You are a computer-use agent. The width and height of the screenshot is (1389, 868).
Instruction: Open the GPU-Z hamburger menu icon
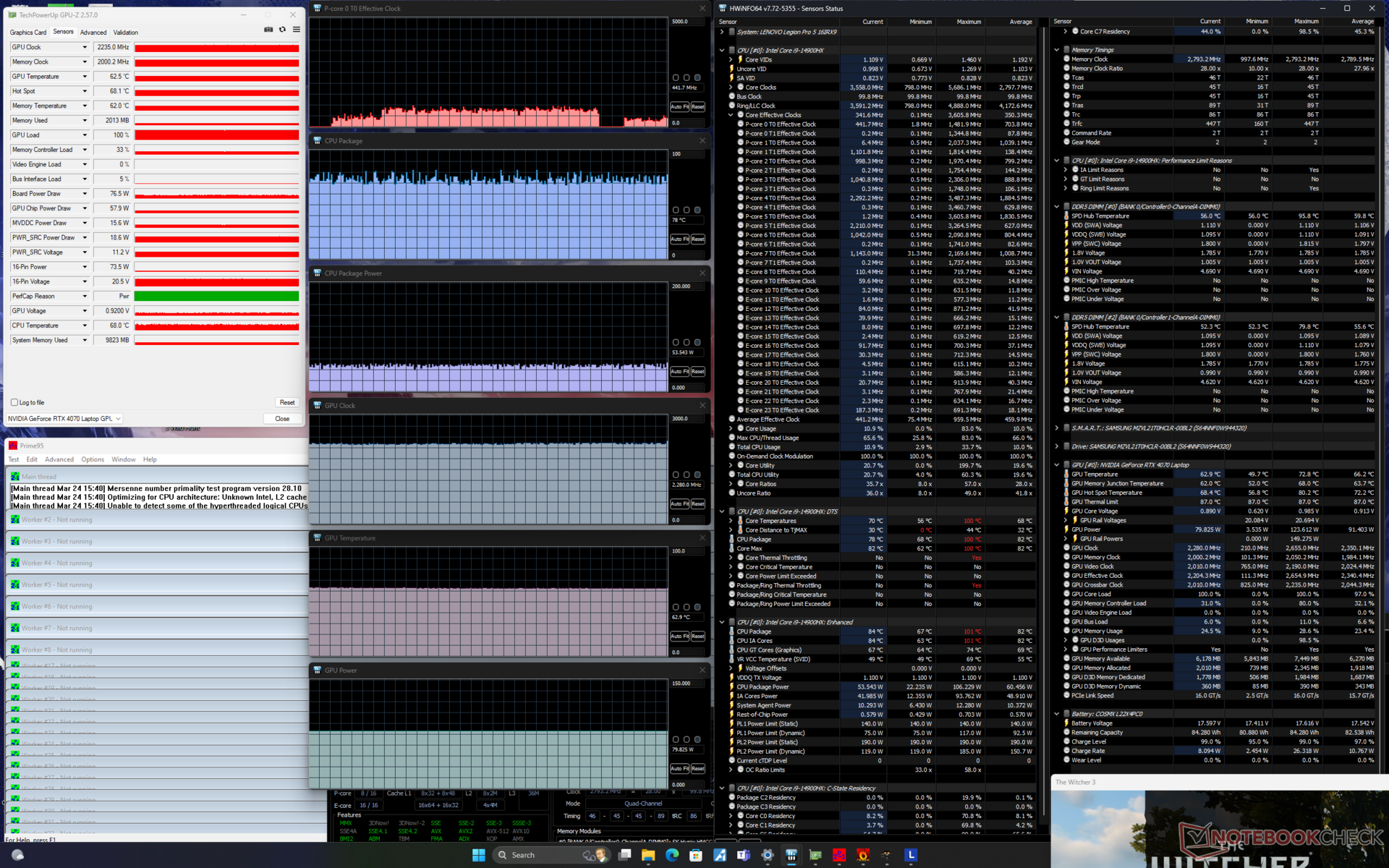[296, 30]
